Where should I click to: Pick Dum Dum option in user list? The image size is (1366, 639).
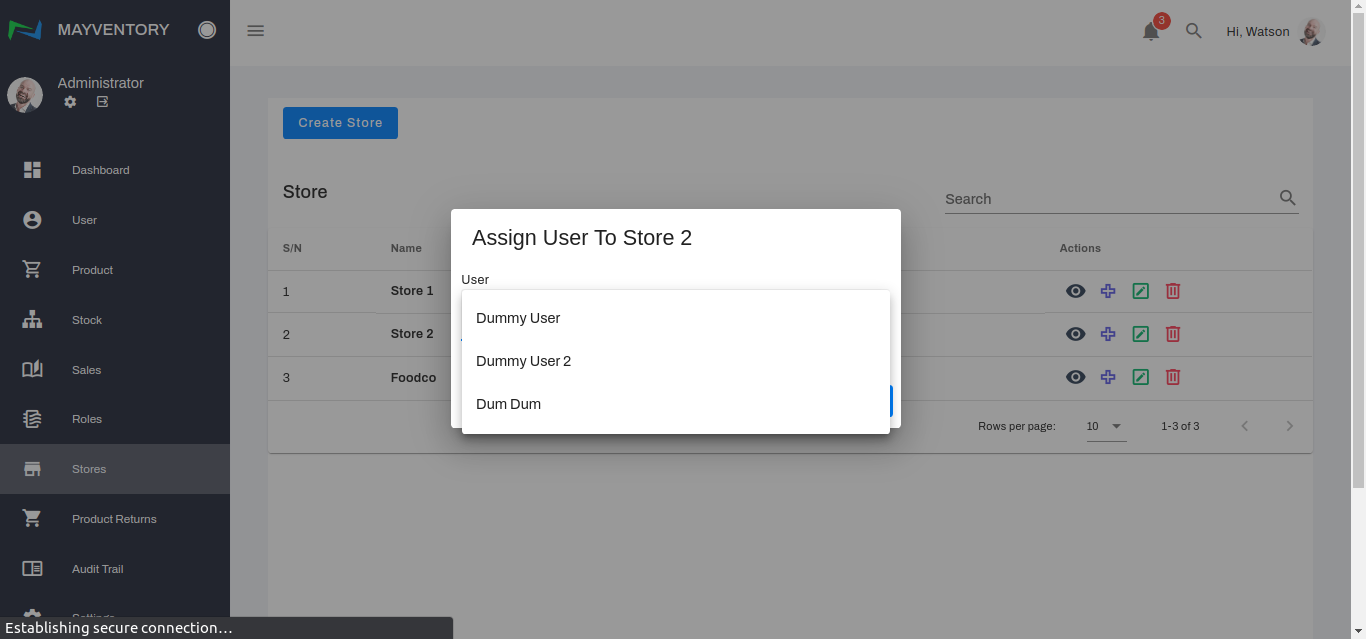click(508, 404)
